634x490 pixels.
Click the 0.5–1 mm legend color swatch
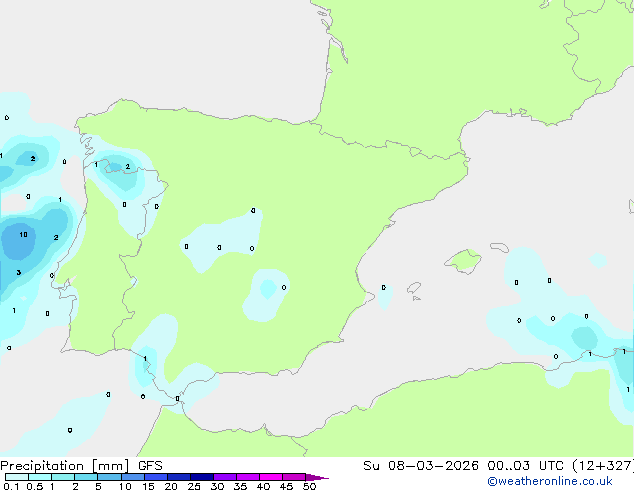(40, 477)
